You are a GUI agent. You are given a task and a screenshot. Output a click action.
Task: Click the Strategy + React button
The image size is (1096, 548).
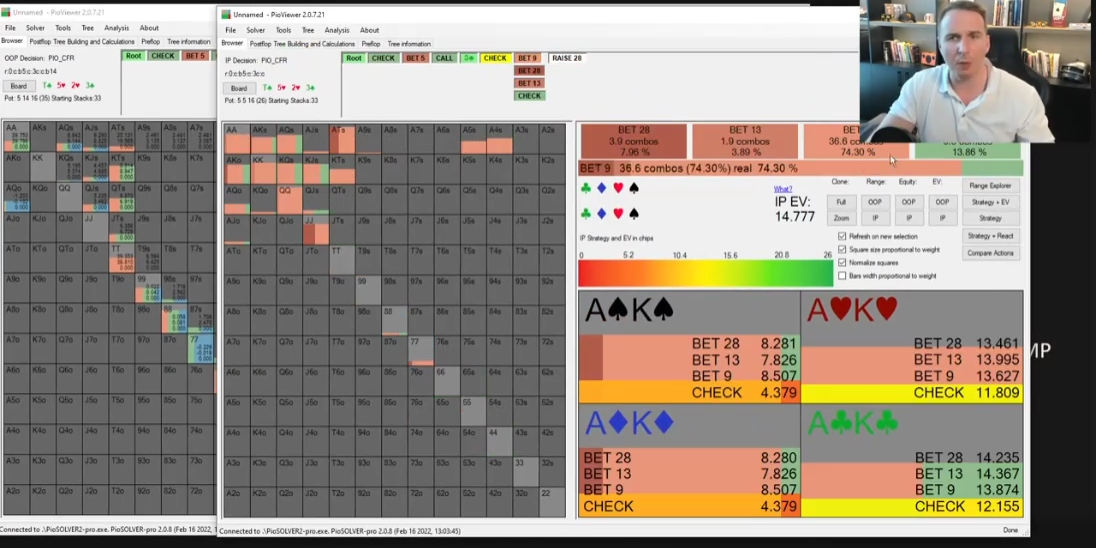pyautogui.click(x=990, y=236)
